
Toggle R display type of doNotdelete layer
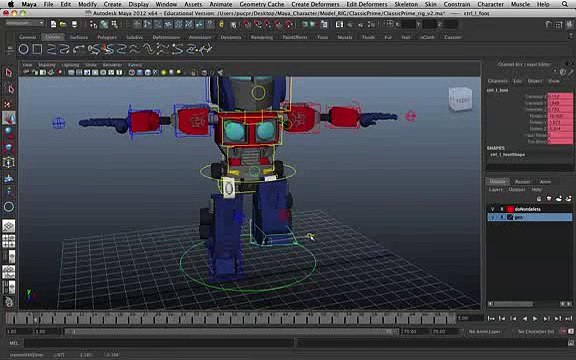click(502, 209)
